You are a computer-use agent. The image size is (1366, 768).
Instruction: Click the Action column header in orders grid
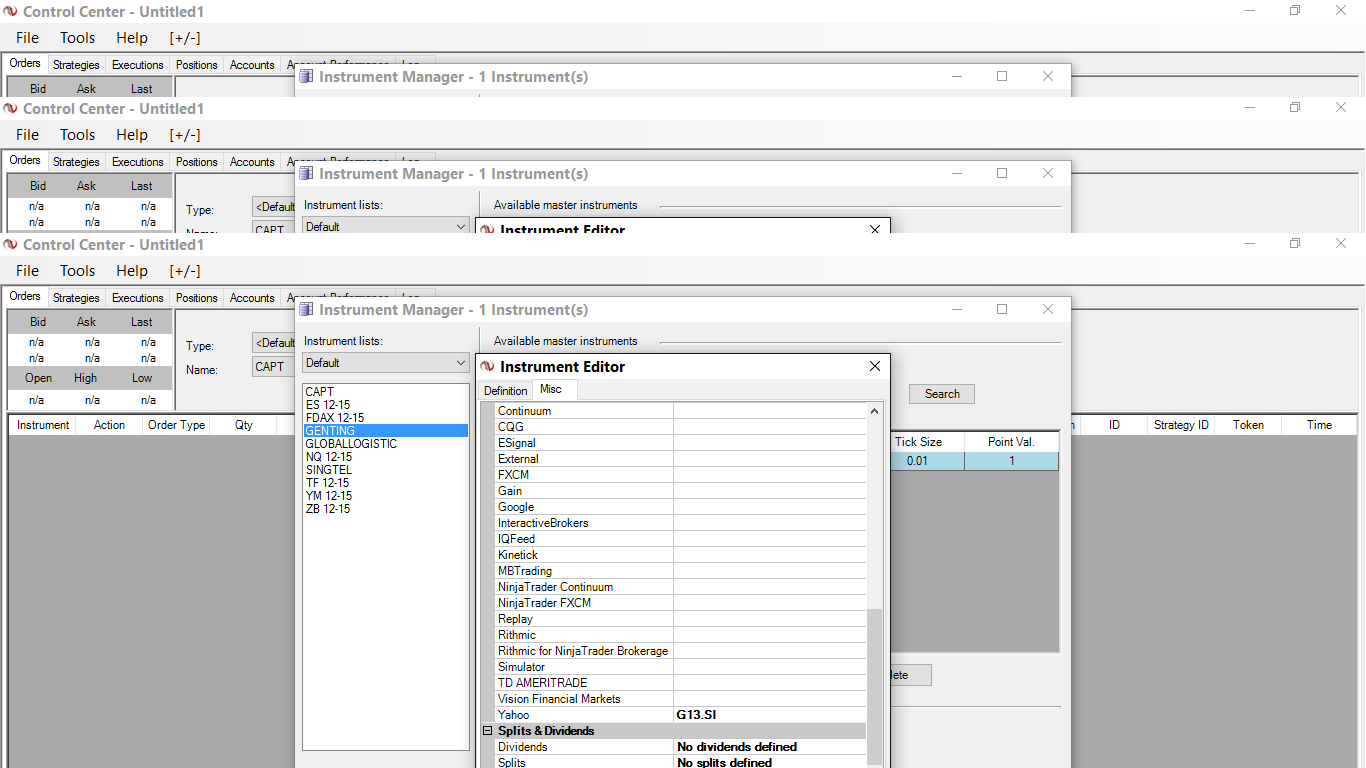[x=109, y=425]
